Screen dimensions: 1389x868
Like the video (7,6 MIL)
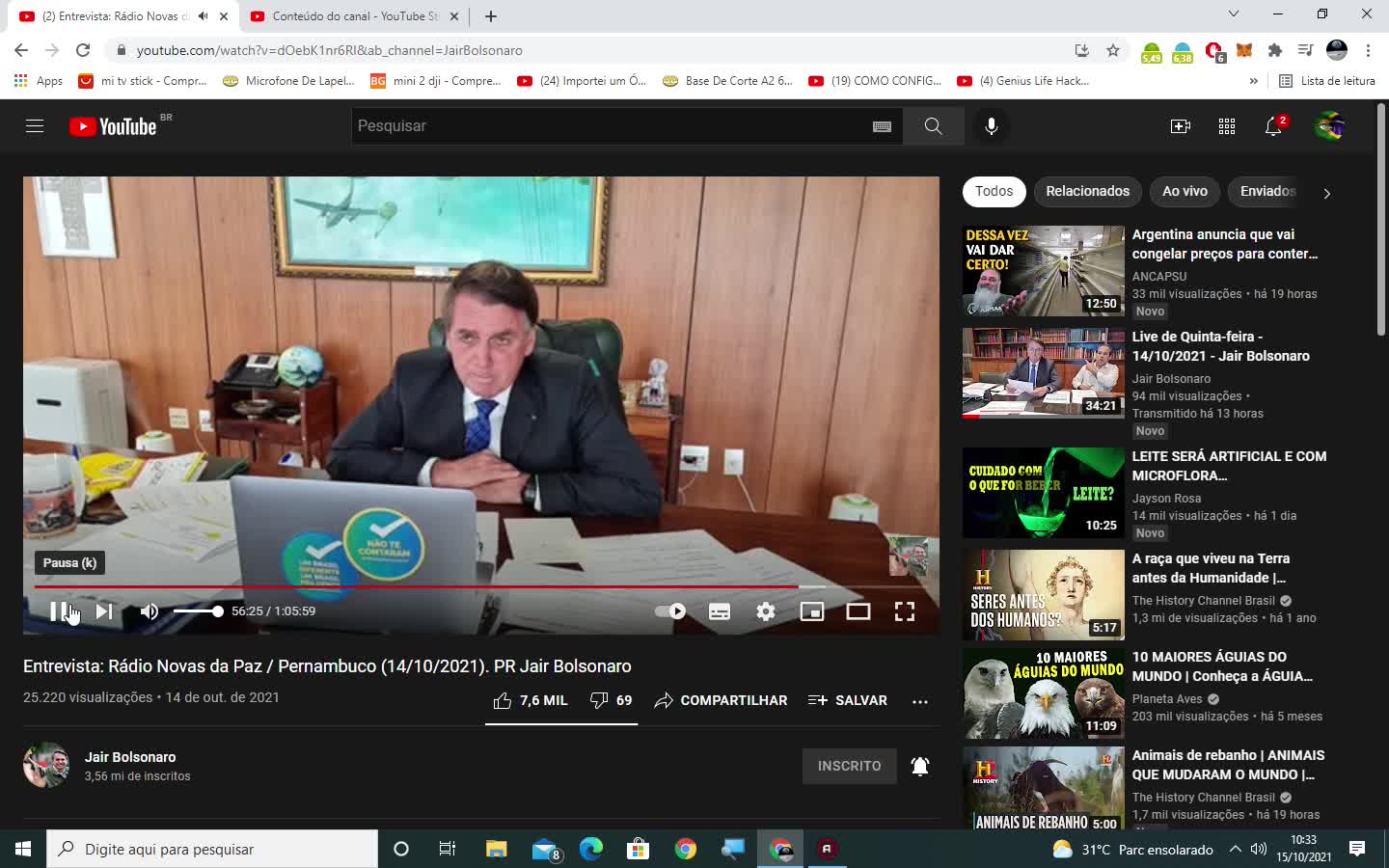point(530,700)
